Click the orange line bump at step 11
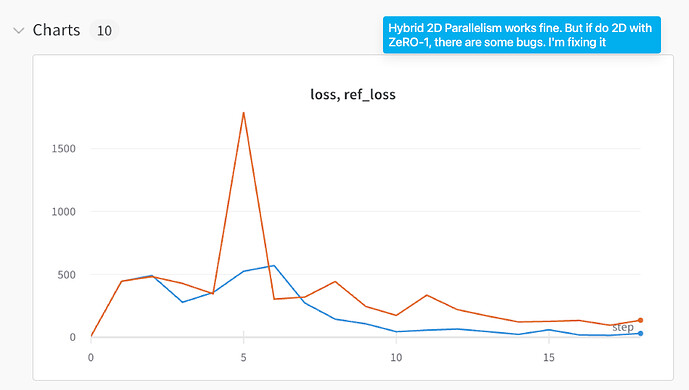Image resolution: width=689 pixels, height=390 pixels. 427,295
